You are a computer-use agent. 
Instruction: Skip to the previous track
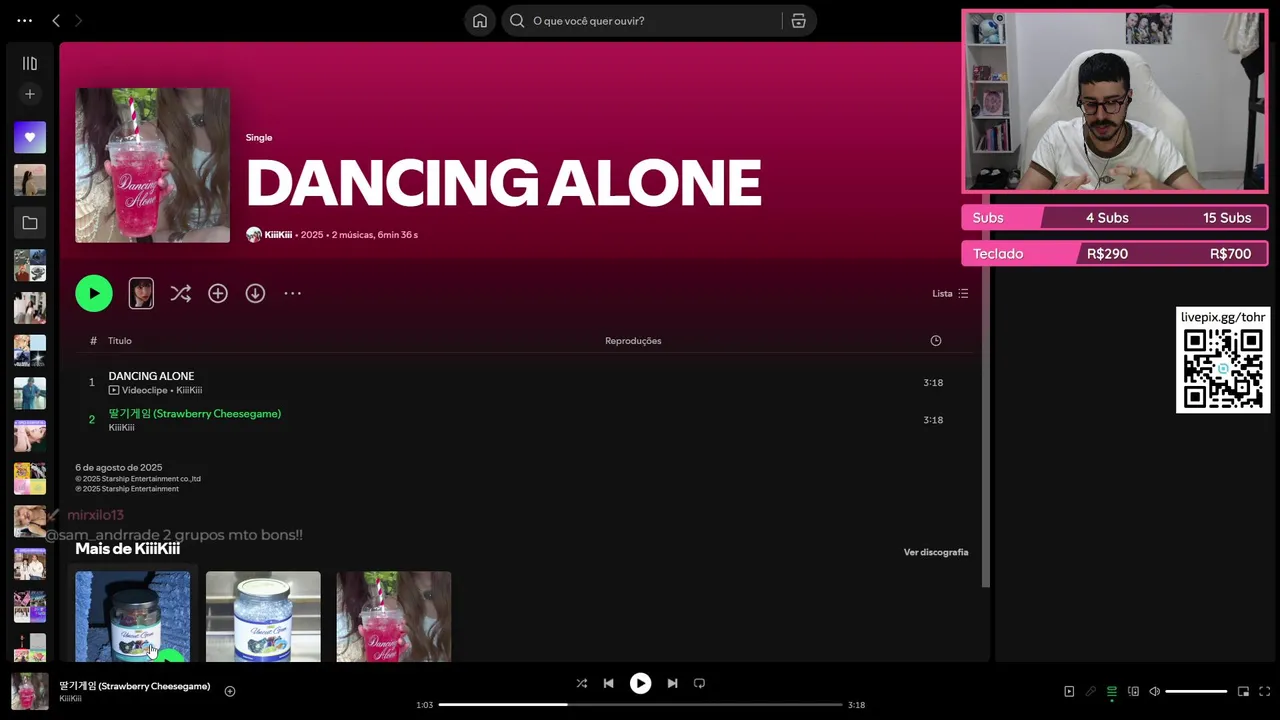(608, 683)
